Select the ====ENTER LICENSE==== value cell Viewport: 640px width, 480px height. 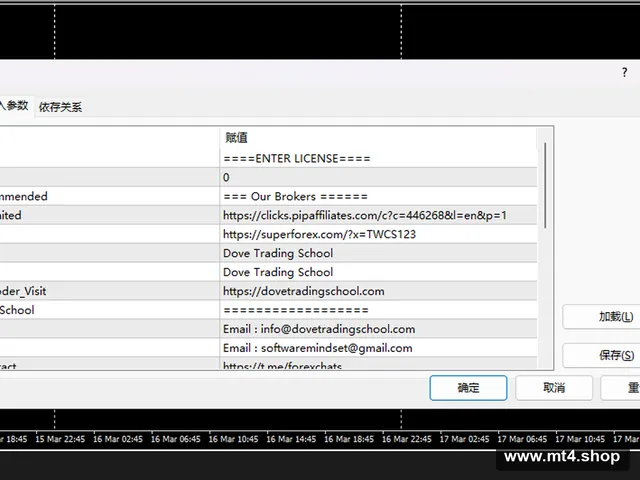pyautogui.click(x=378, y=158)
